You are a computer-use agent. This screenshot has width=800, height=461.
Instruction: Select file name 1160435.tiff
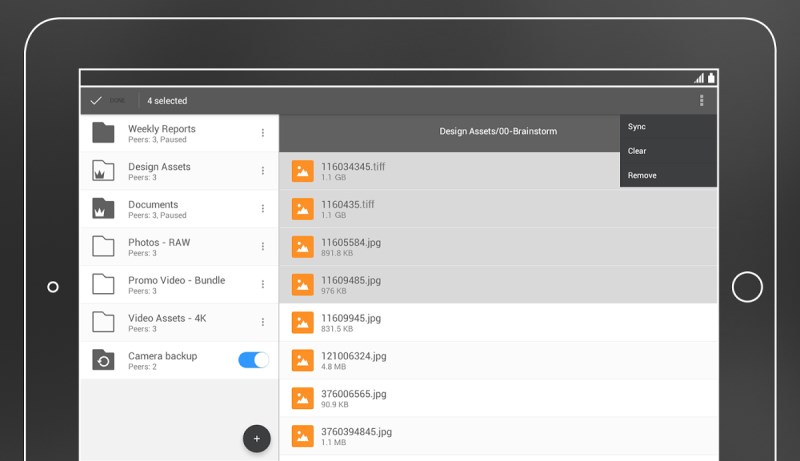(347, 204)
